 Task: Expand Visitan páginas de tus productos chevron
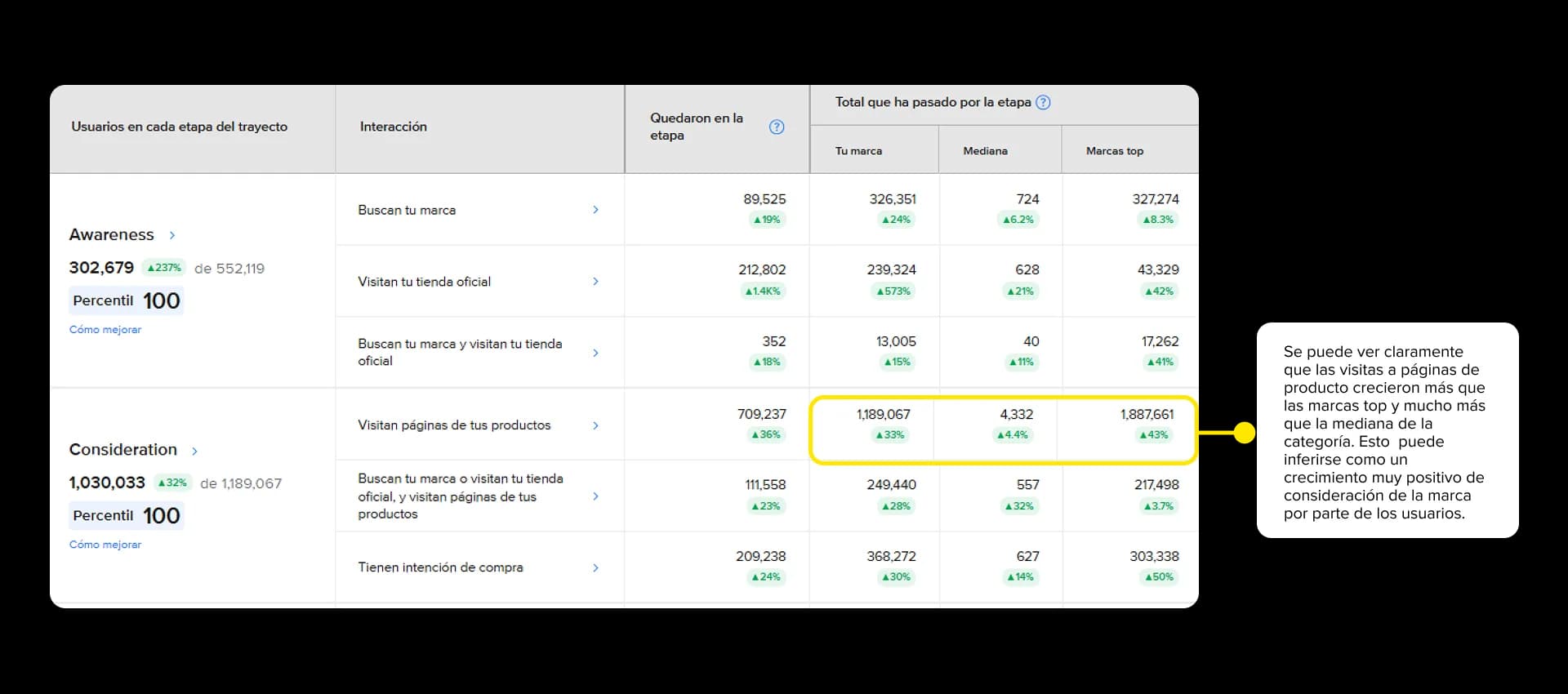[x=595, y=425]
